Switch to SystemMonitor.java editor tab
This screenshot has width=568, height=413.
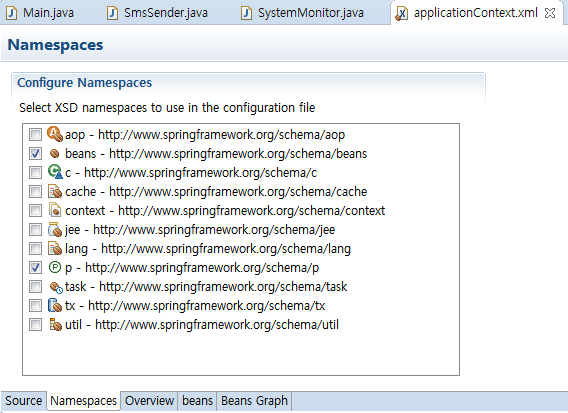click(311, 13)
